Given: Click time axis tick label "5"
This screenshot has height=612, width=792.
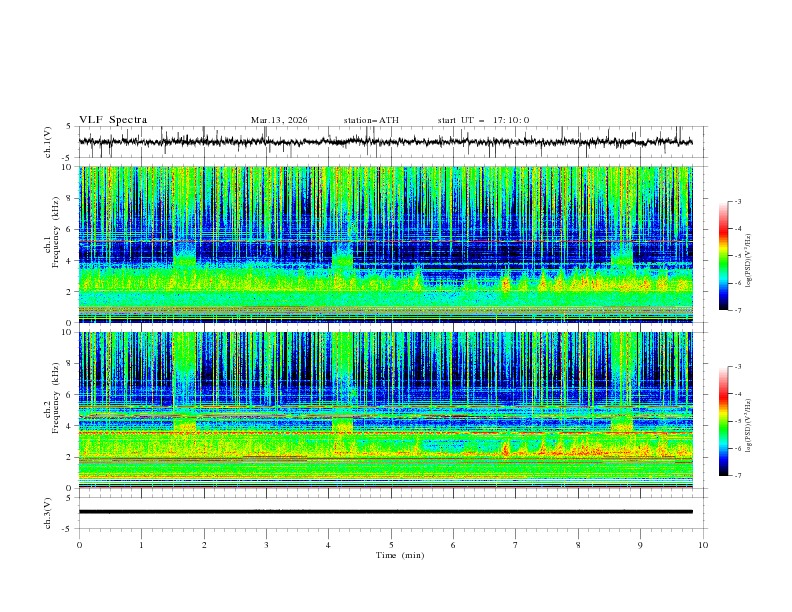Looking at the screenshot, I should pos(391,545).
